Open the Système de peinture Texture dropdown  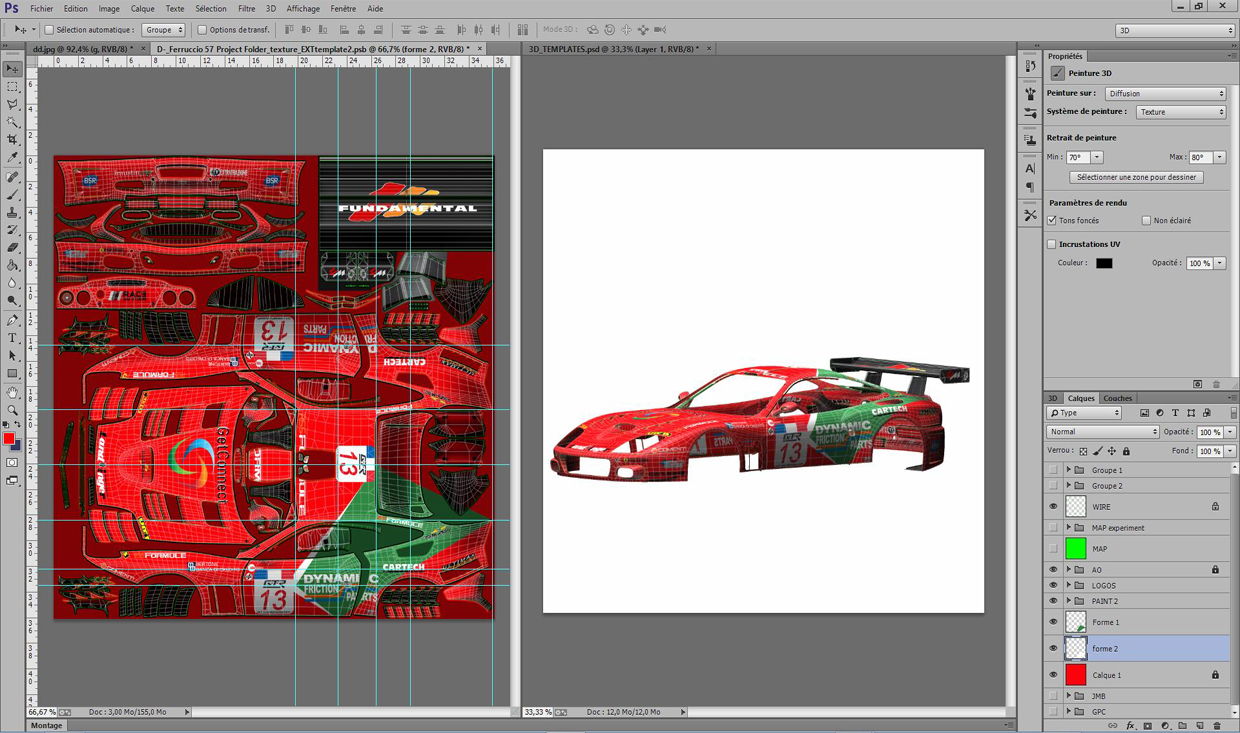[1181, 112]
